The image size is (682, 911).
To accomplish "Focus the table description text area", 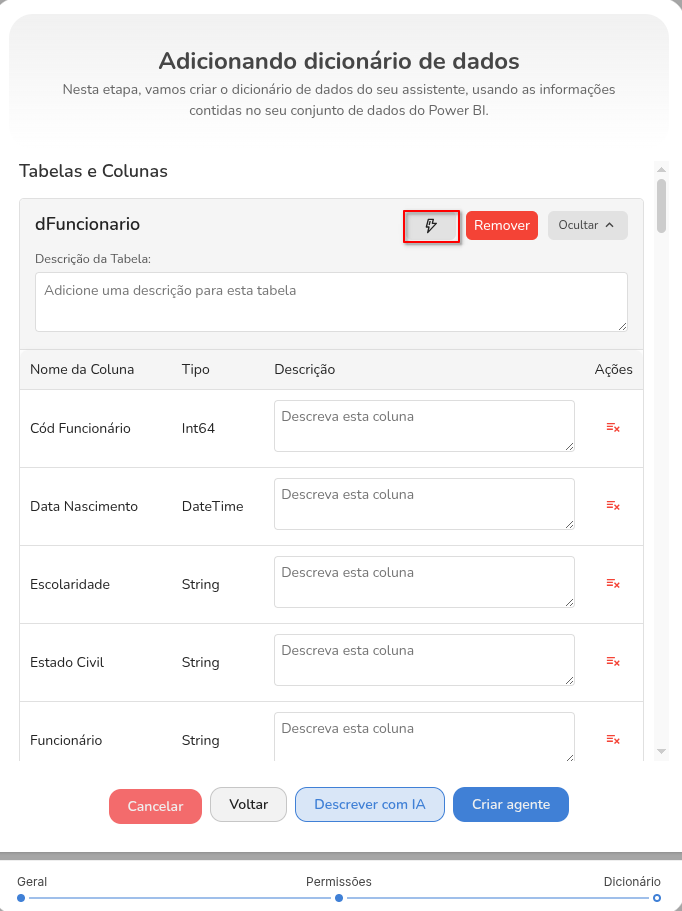I will (x=331, y=301).
